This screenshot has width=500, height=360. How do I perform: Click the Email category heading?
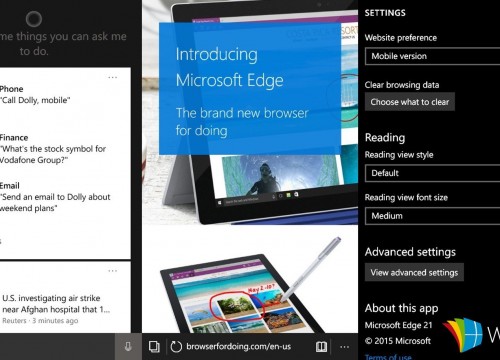[x=10, y=186]
